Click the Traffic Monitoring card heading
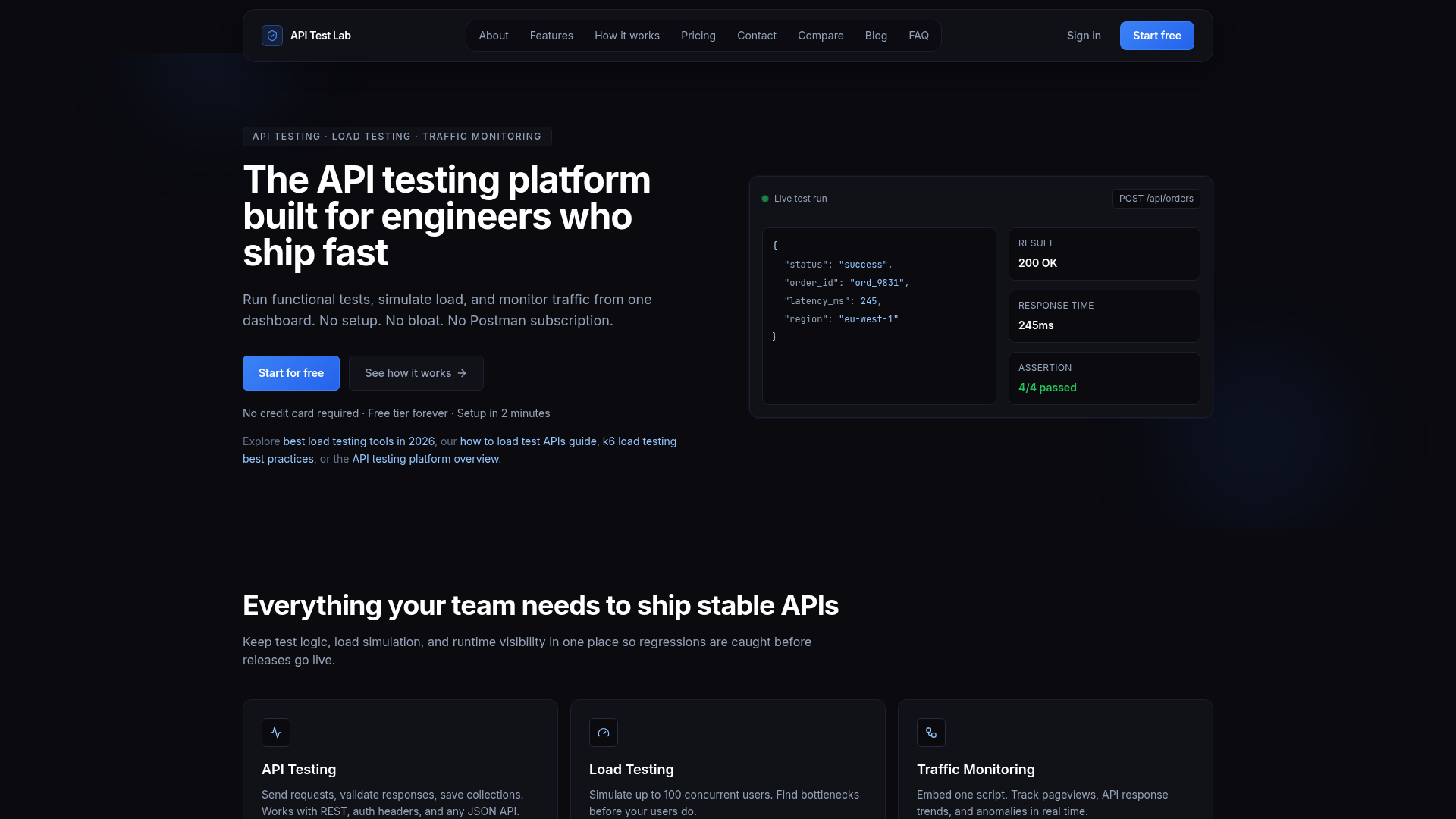This screenshot has height=819, width=1456. coord(975,770)
